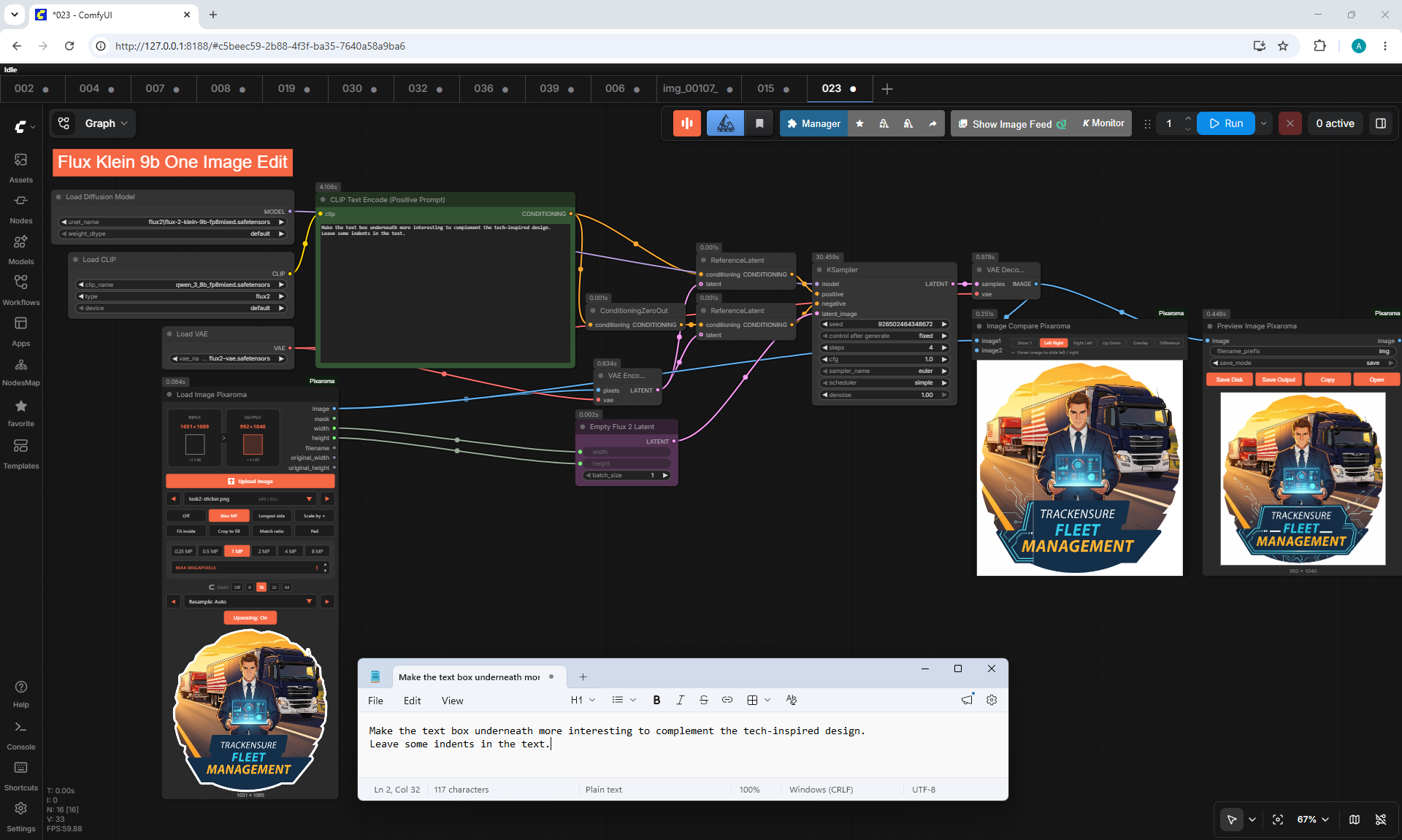The width and height of the screenshot is (1402, 840).
Task: Click Show Image Feed button
Action: (1011, 123)
